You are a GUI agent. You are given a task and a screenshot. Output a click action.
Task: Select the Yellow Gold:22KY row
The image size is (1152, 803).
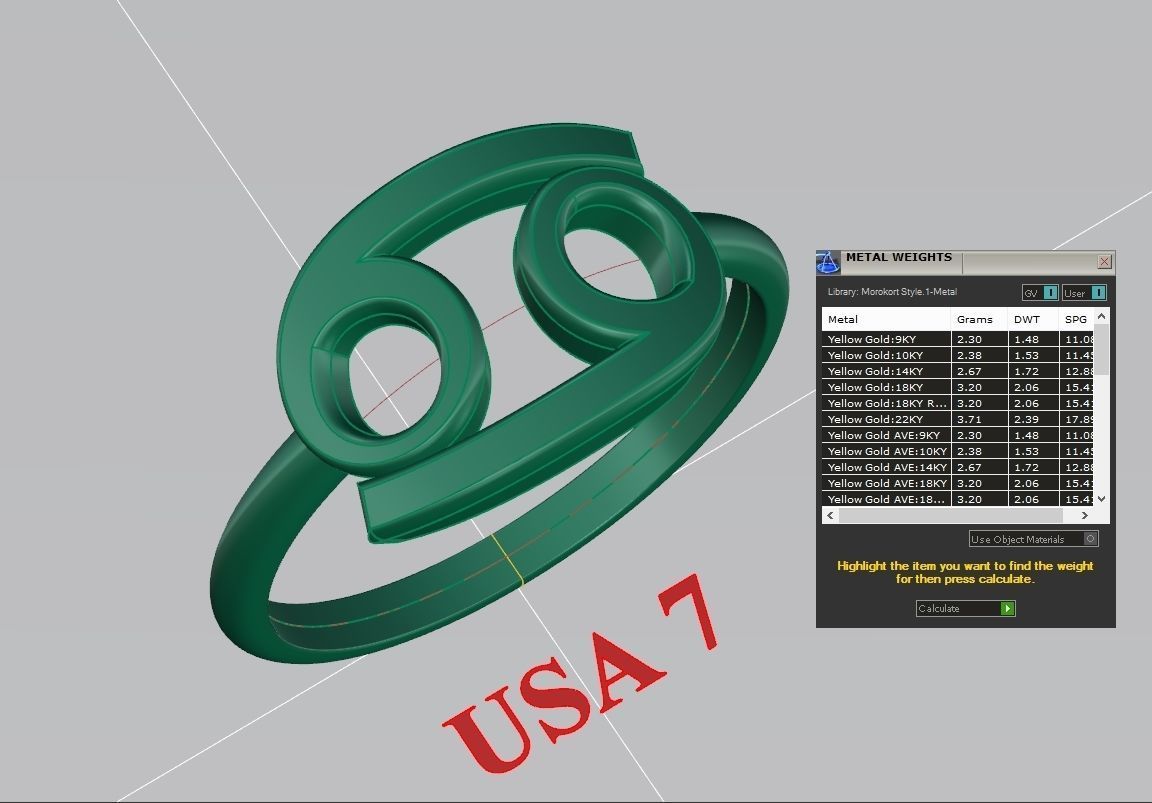point(957,419)
